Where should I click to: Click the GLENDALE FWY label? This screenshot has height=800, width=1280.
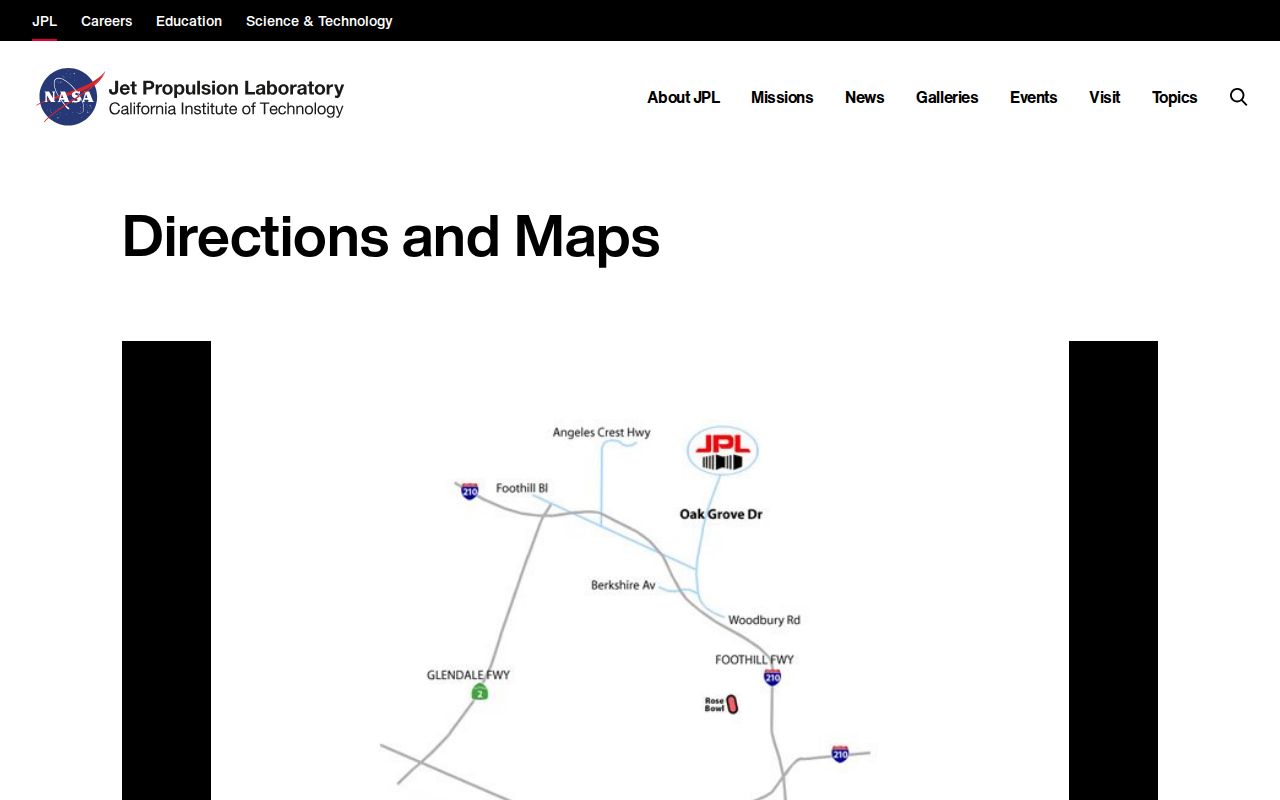click(x=468, y=675)
